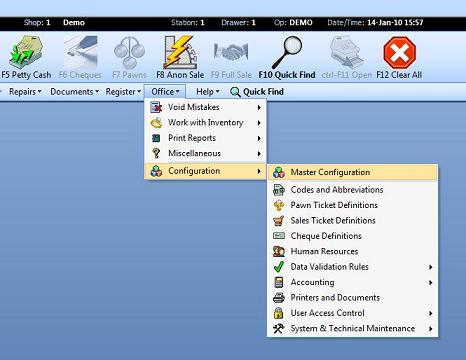Expand the Print Reports submenu arrow
Image resolution: width=466 pixels, height=360 pixels.
coord(259,138)
